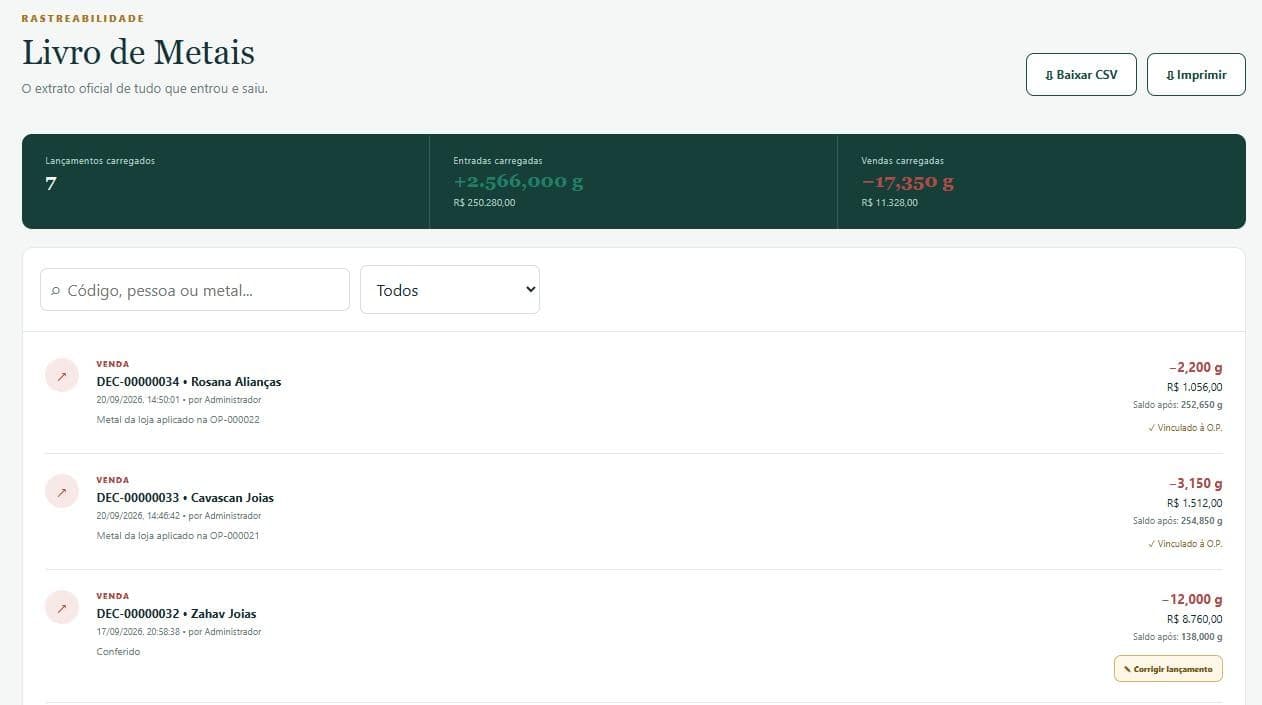Viewport: 1262px width, 705px height.
Task: Click timestamp 17/09/2026, 20:58:38
Action: (x=138, y=632)
